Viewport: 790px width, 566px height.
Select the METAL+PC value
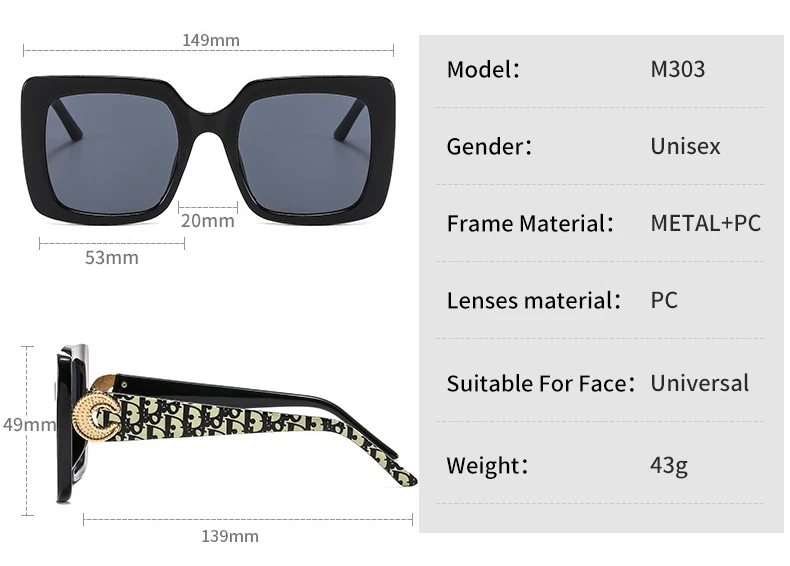pyautogui.click(x=705, y=223)
